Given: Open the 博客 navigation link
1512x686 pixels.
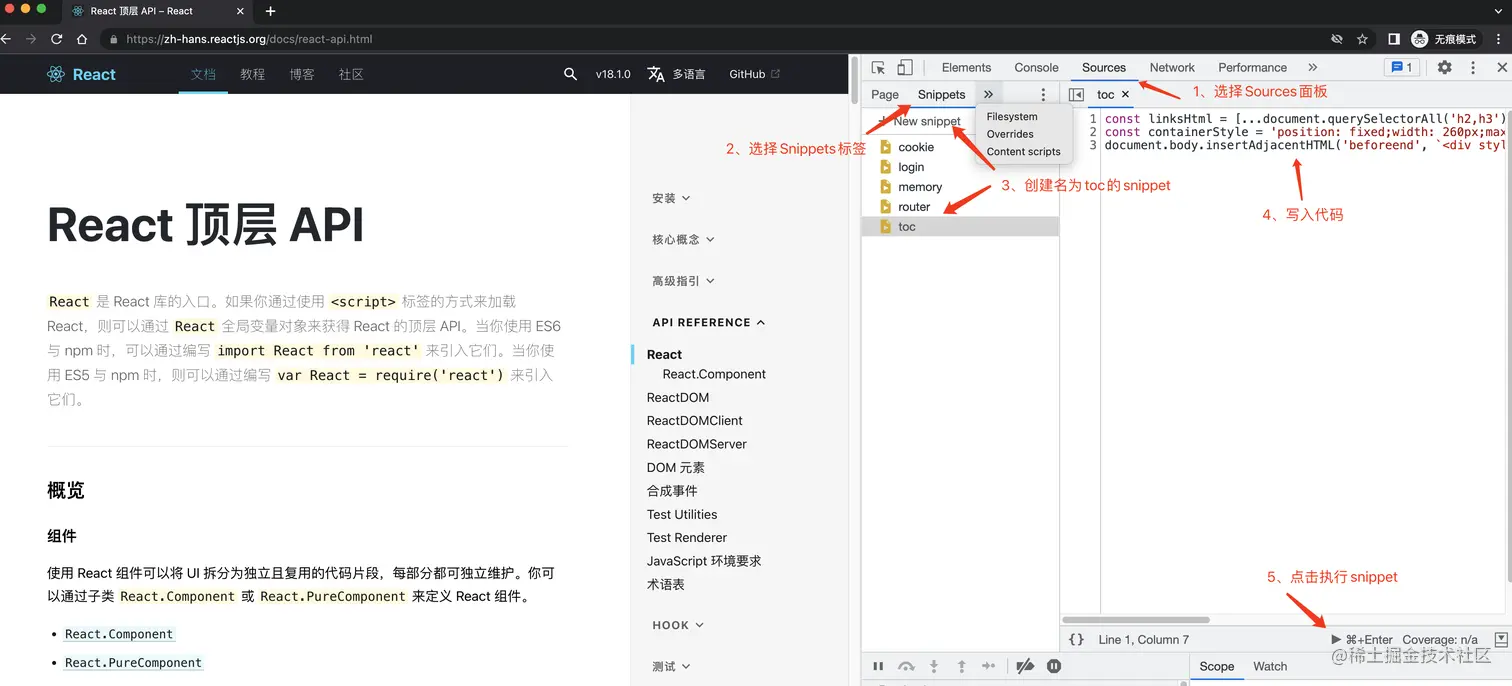Looking at the screenshot, I should [302, 74].
